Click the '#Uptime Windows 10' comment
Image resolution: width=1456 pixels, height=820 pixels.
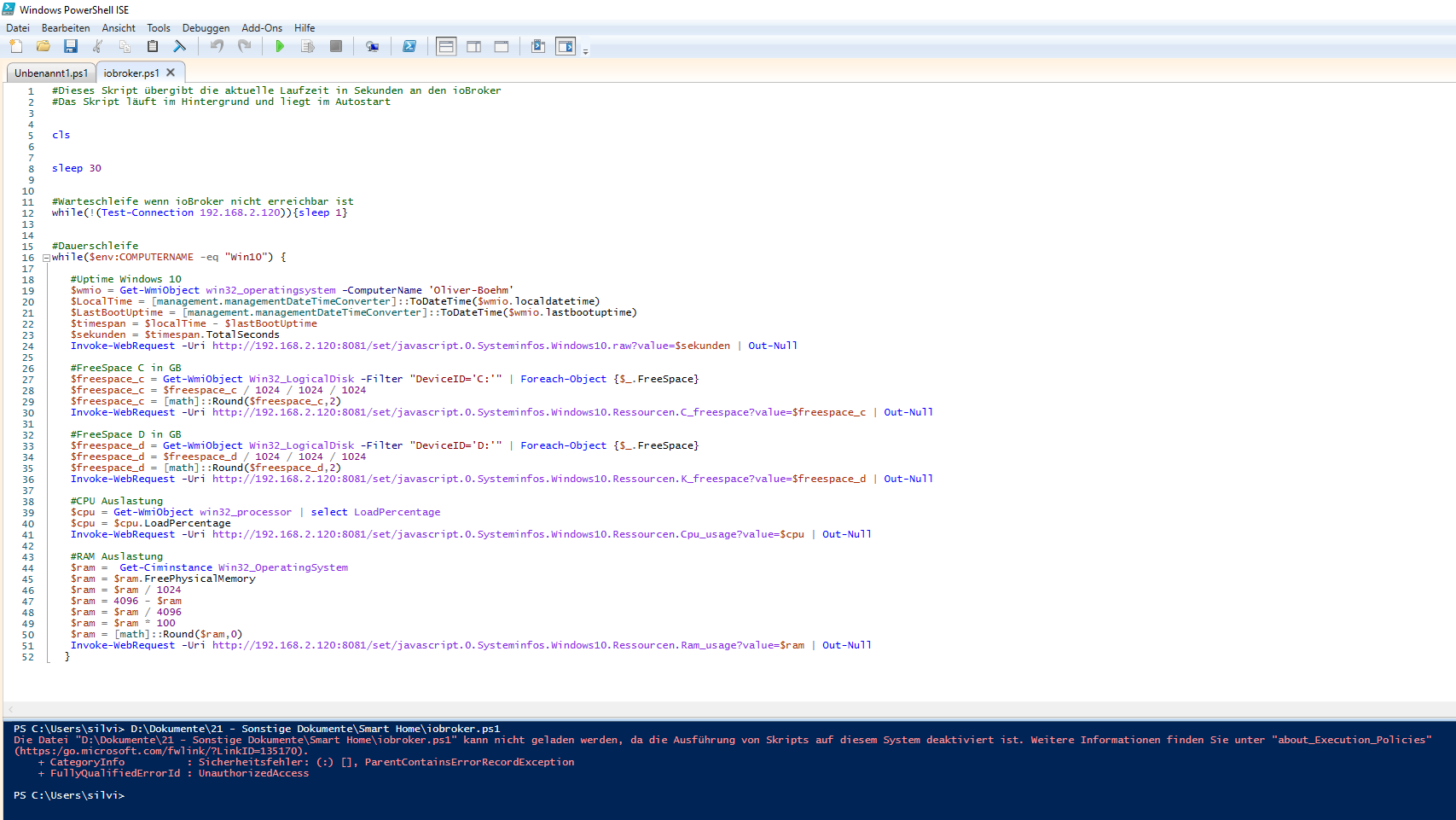[126, 279]
